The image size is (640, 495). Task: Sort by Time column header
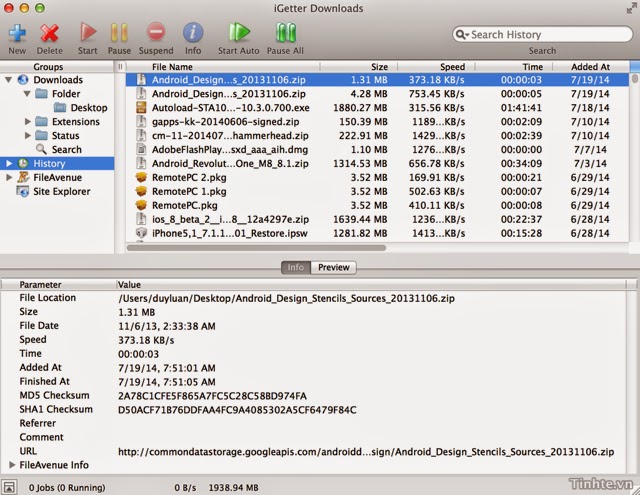513,67
